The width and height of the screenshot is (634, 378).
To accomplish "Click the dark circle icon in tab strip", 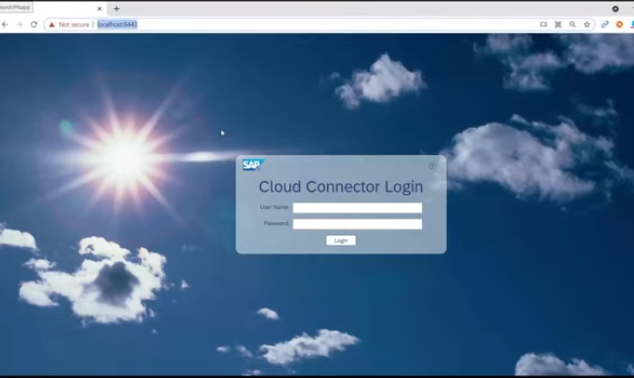I will pos(615,8).
